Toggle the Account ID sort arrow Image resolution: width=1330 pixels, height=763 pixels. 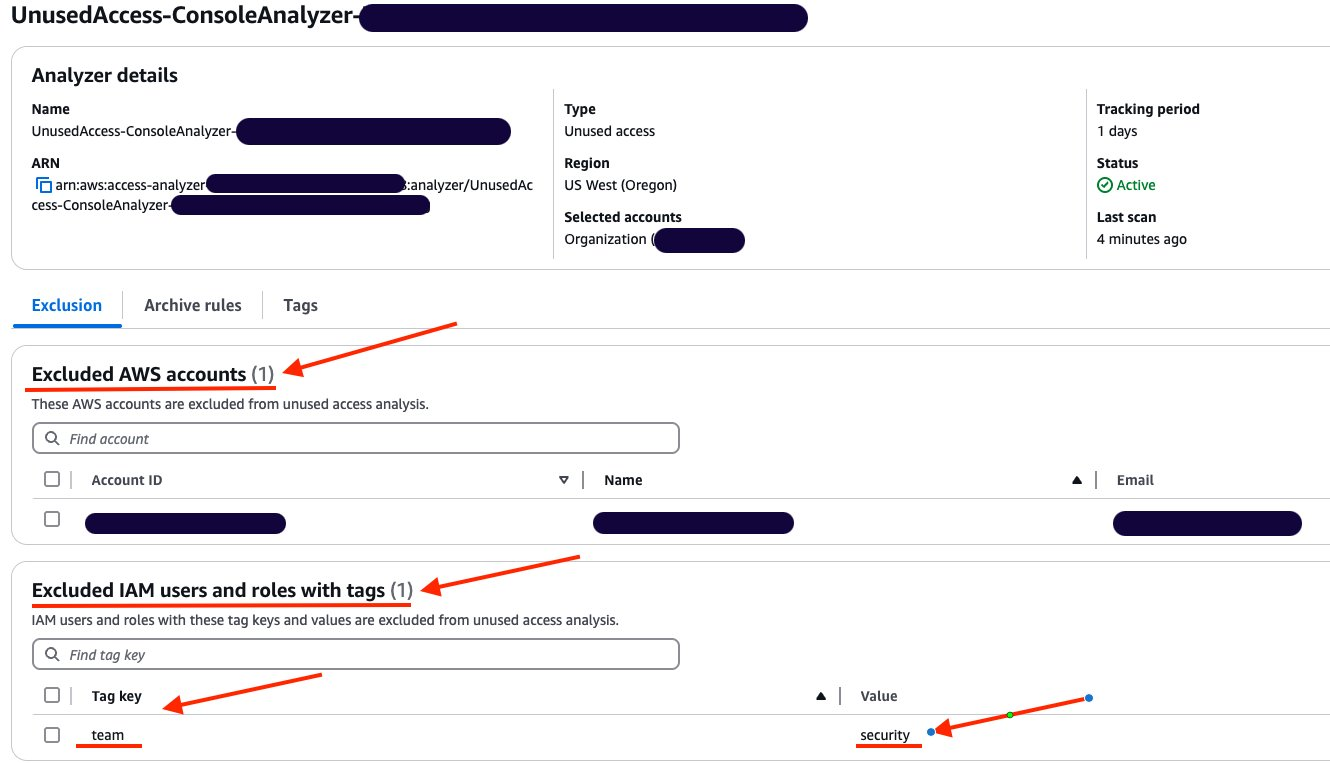coord(564,479)
